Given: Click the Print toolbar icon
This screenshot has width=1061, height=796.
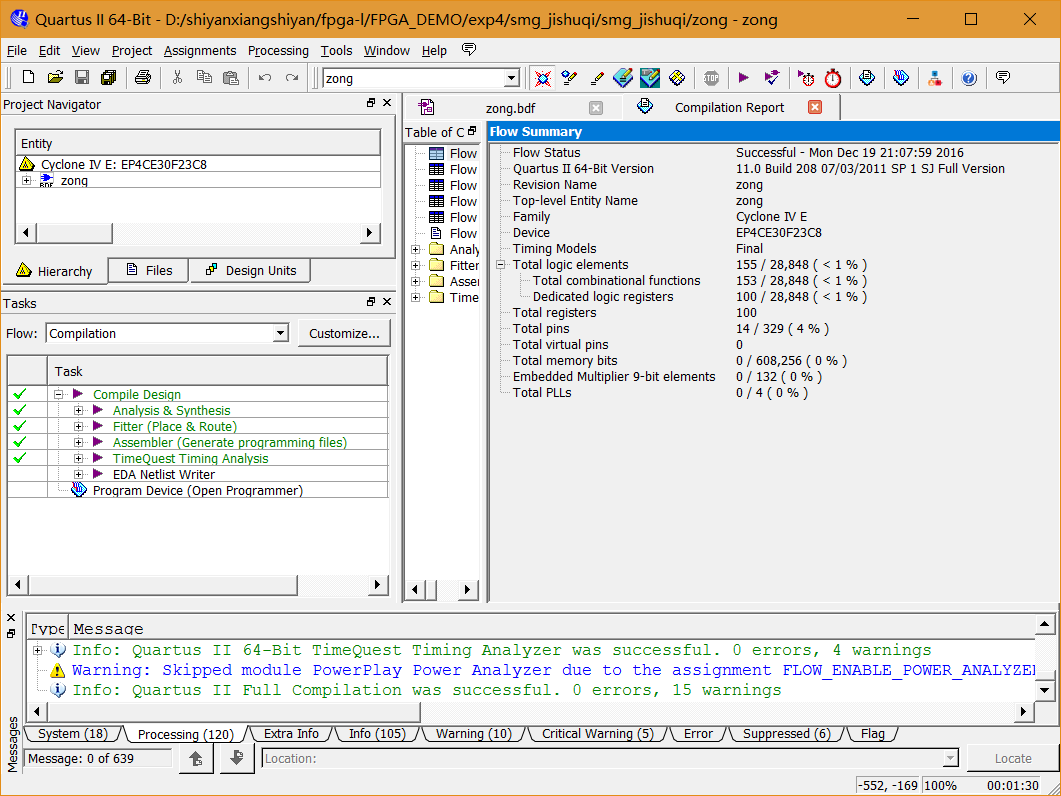Looking at the screenshot, I should tap(142, 77).
